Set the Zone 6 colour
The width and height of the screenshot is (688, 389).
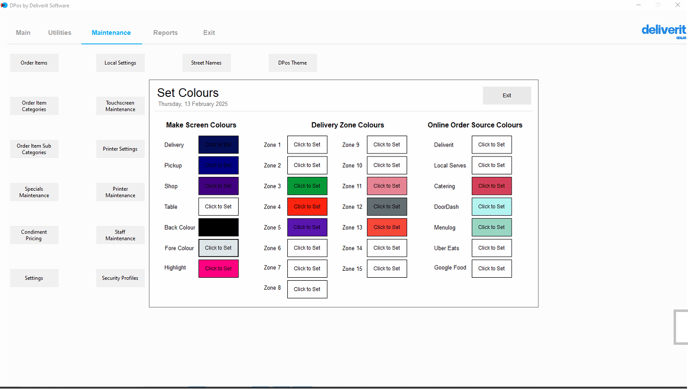click(x=307, y=248)
